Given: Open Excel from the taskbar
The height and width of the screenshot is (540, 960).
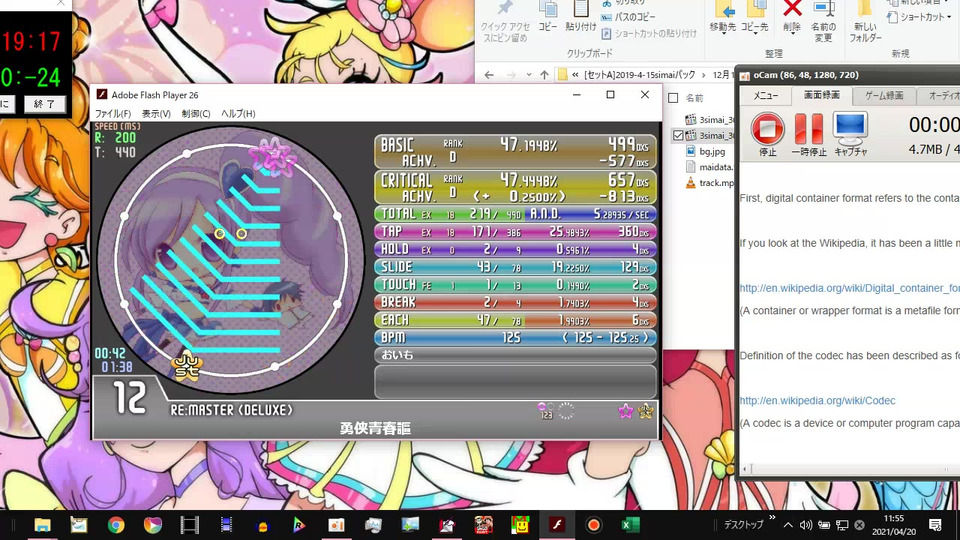Looking at the screenshot, I should 630,525.
